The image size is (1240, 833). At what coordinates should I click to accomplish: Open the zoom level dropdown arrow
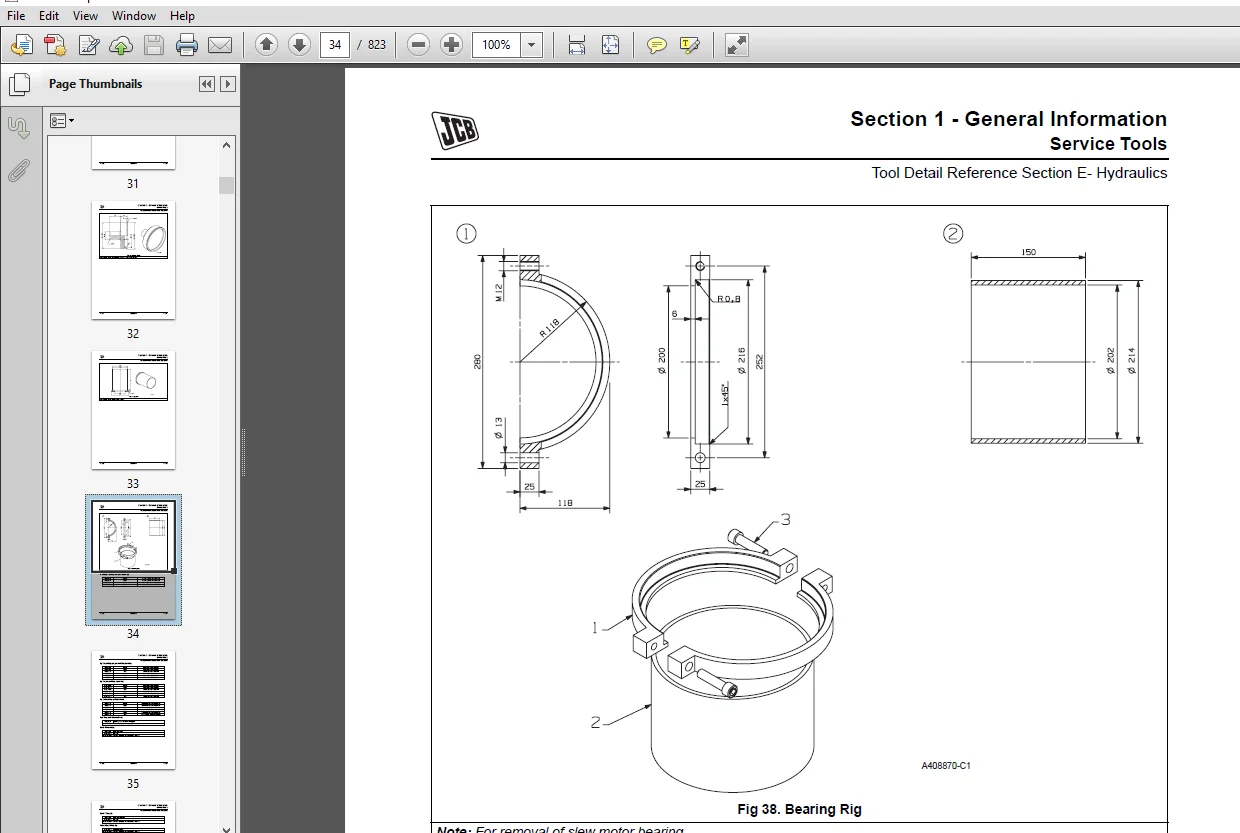[x=532, y=45]
